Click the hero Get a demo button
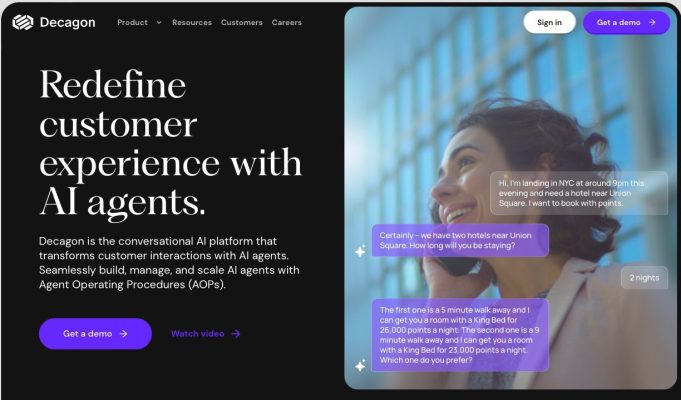The width and height of the screenshot is (681, 400). 95,334
